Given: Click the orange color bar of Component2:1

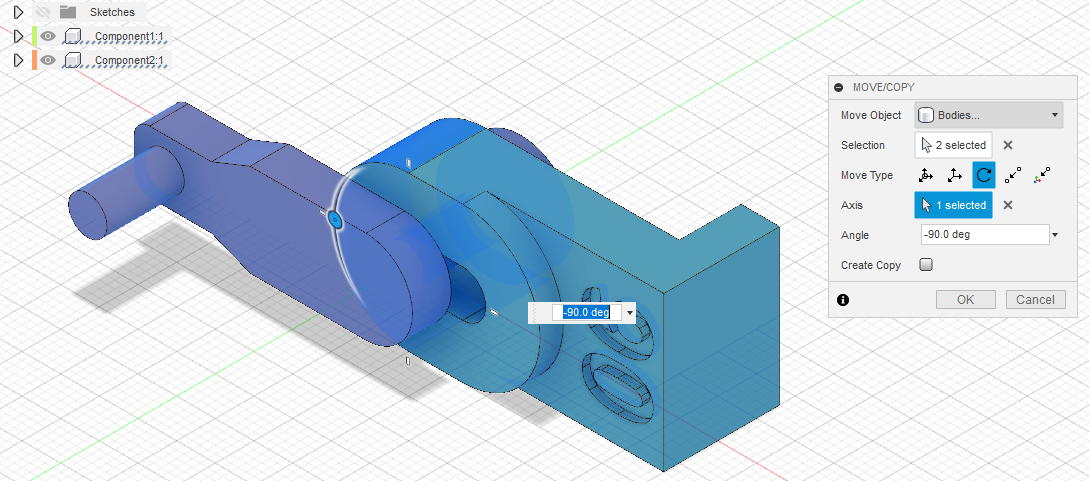Looking at the screenshot, I should coord(33,60).
